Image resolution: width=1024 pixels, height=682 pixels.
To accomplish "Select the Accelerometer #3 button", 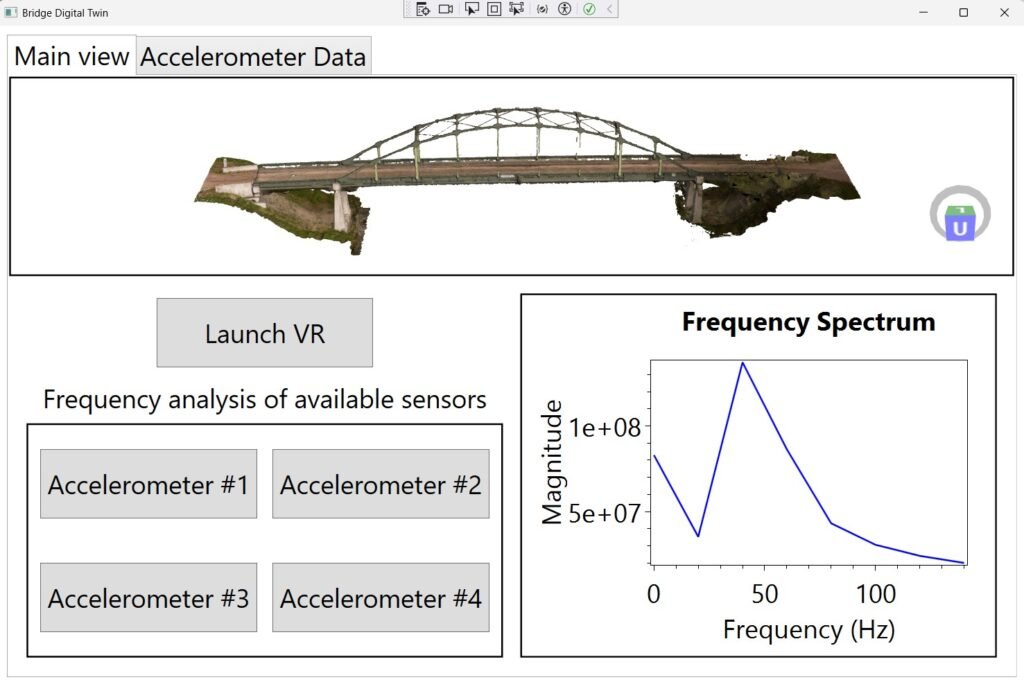I will coord(148,599).
